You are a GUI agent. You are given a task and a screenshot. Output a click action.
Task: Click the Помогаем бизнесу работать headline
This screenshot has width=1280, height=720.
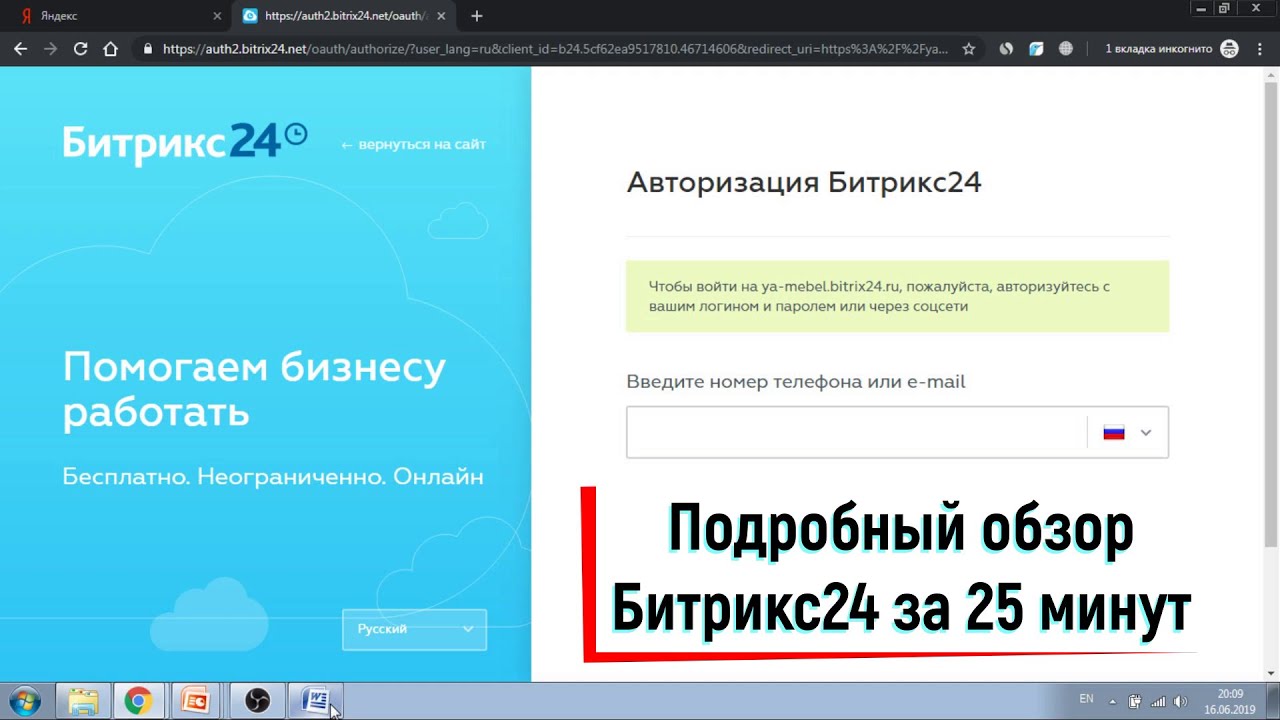(254, 390)
